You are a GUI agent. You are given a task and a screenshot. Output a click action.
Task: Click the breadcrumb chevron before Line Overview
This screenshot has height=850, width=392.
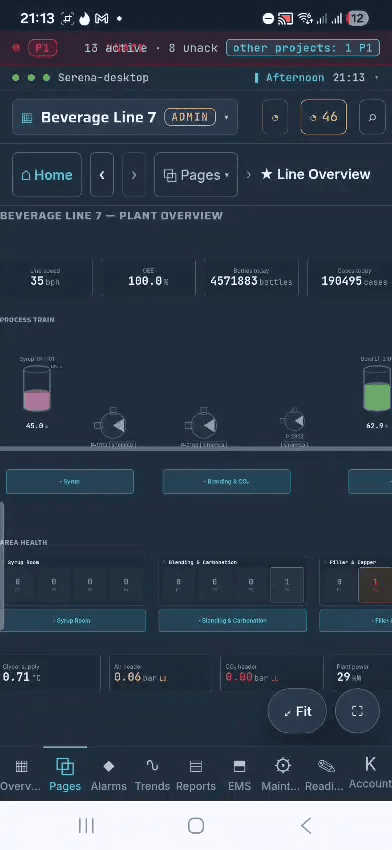249,175
